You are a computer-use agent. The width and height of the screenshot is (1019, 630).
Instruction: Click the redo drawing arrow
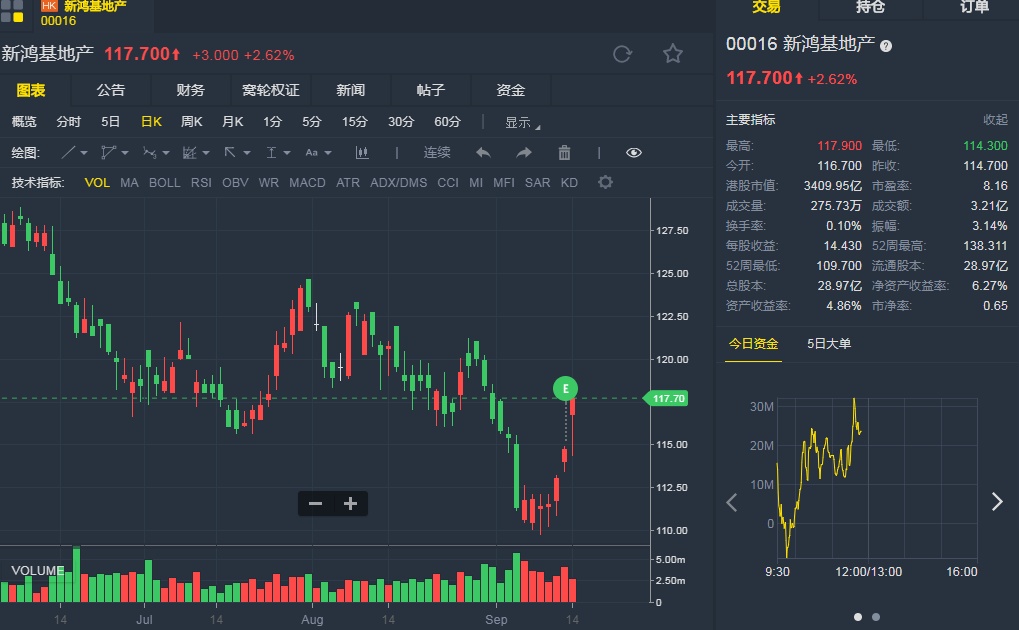click(x=523, y=153)
